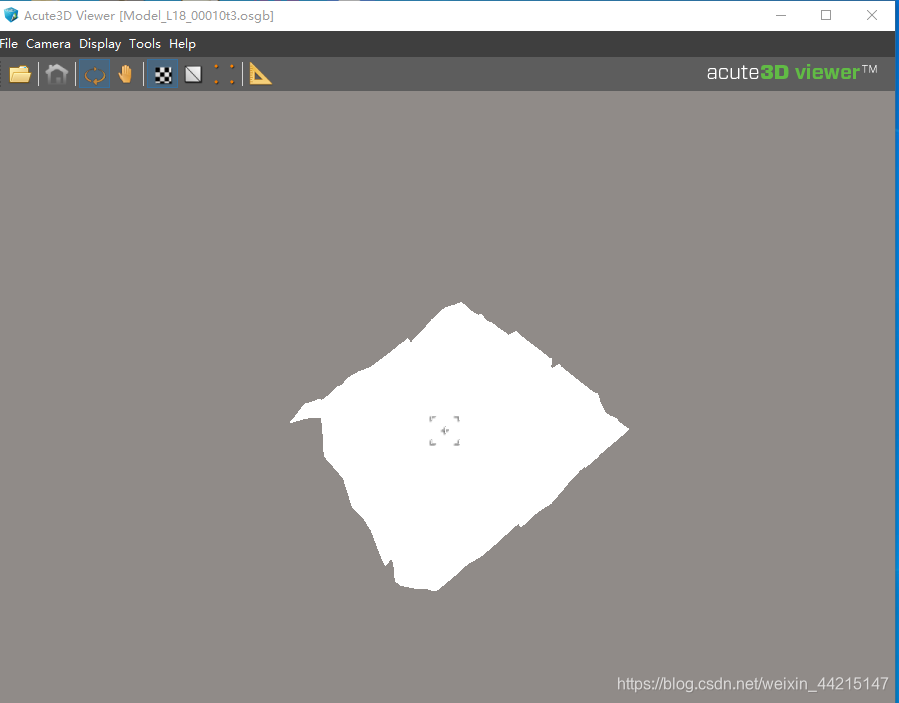Open the Camera menu
The width and height of the screenshot is (899, 703).
48,44
